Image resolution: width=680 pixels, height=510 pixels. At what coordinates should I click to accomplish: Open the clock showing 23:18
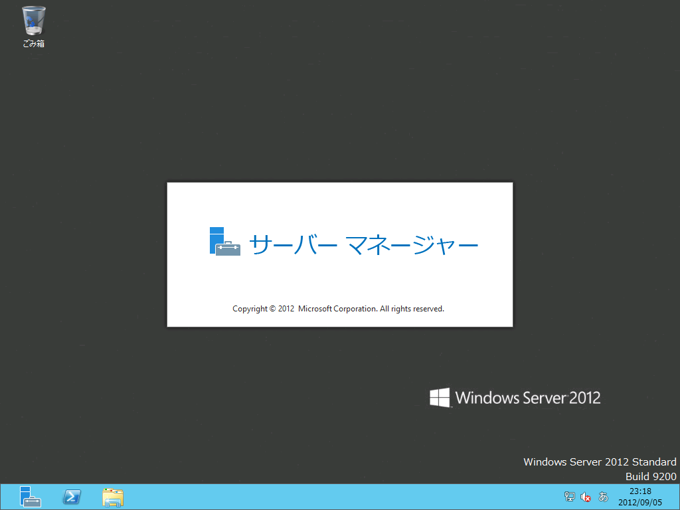(640, 497)
